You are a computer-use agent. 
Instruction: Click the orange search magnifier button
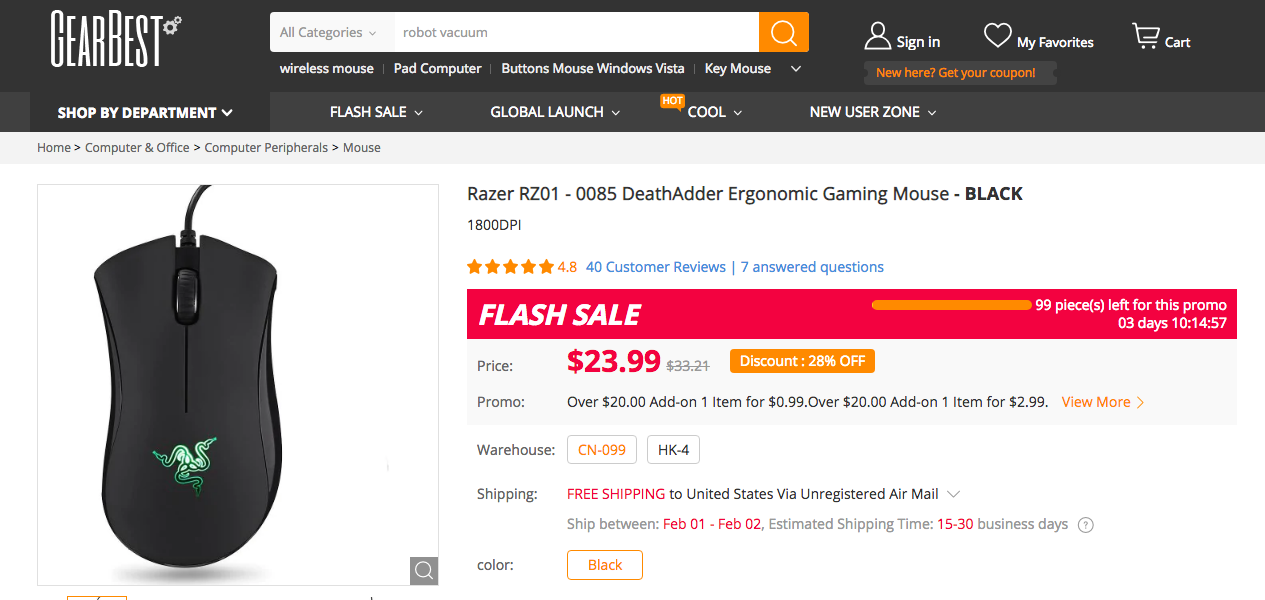pos(783,32)
